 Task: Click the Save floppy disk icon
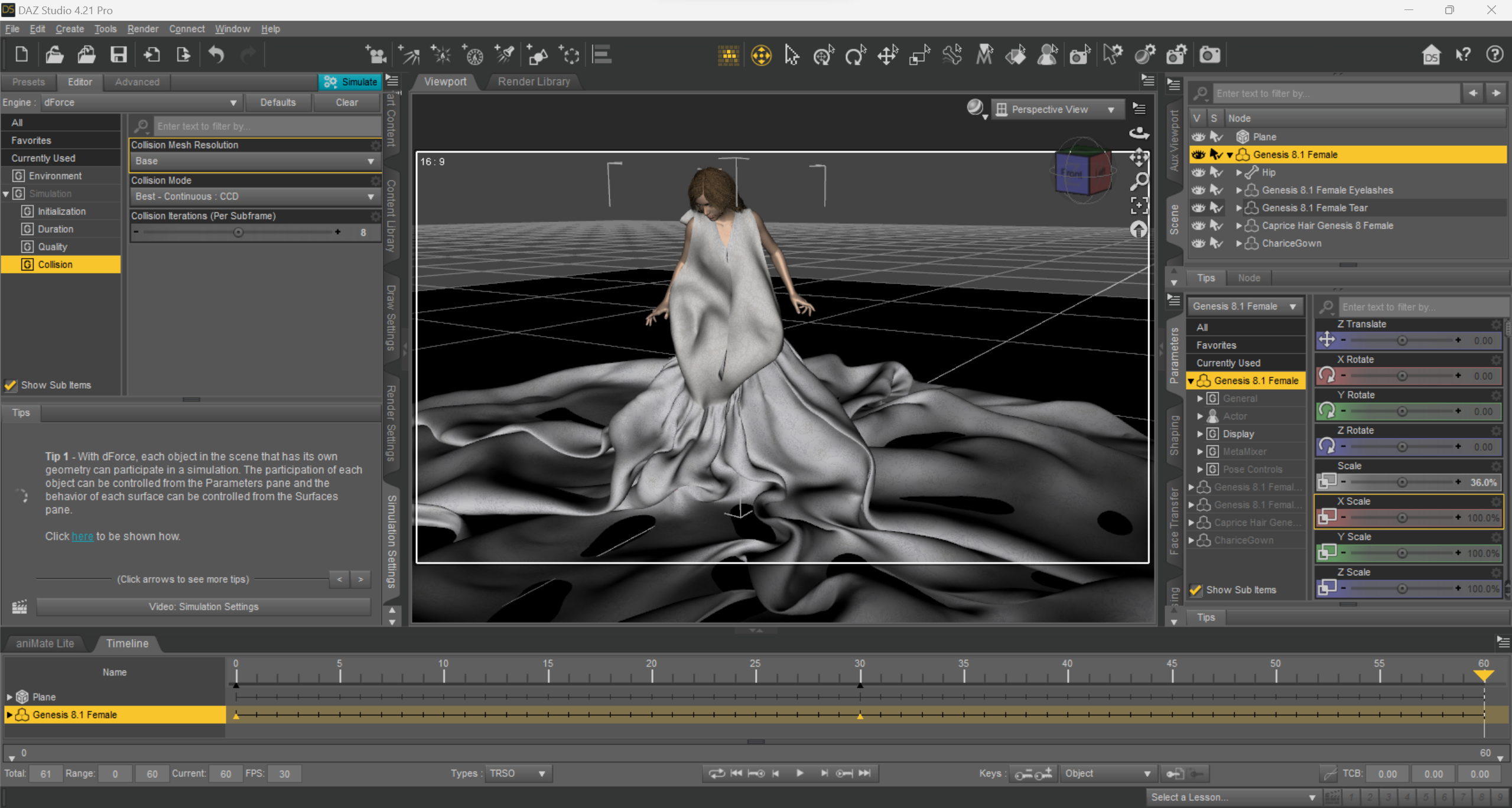(119, 55)
